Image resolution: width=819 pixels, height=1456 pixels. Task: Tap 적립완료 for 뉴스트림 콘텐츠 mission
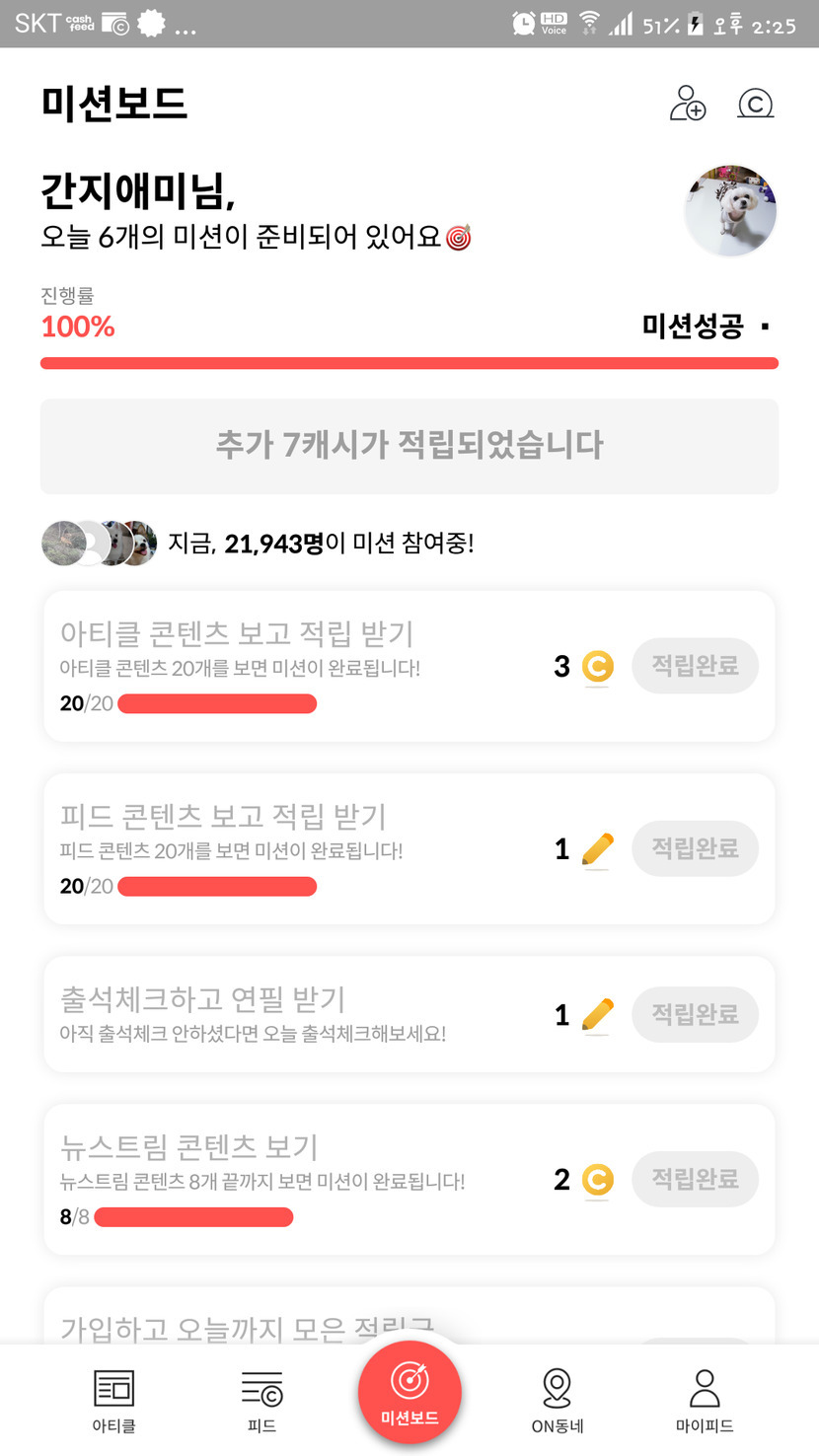click(x=695, y=1179)
